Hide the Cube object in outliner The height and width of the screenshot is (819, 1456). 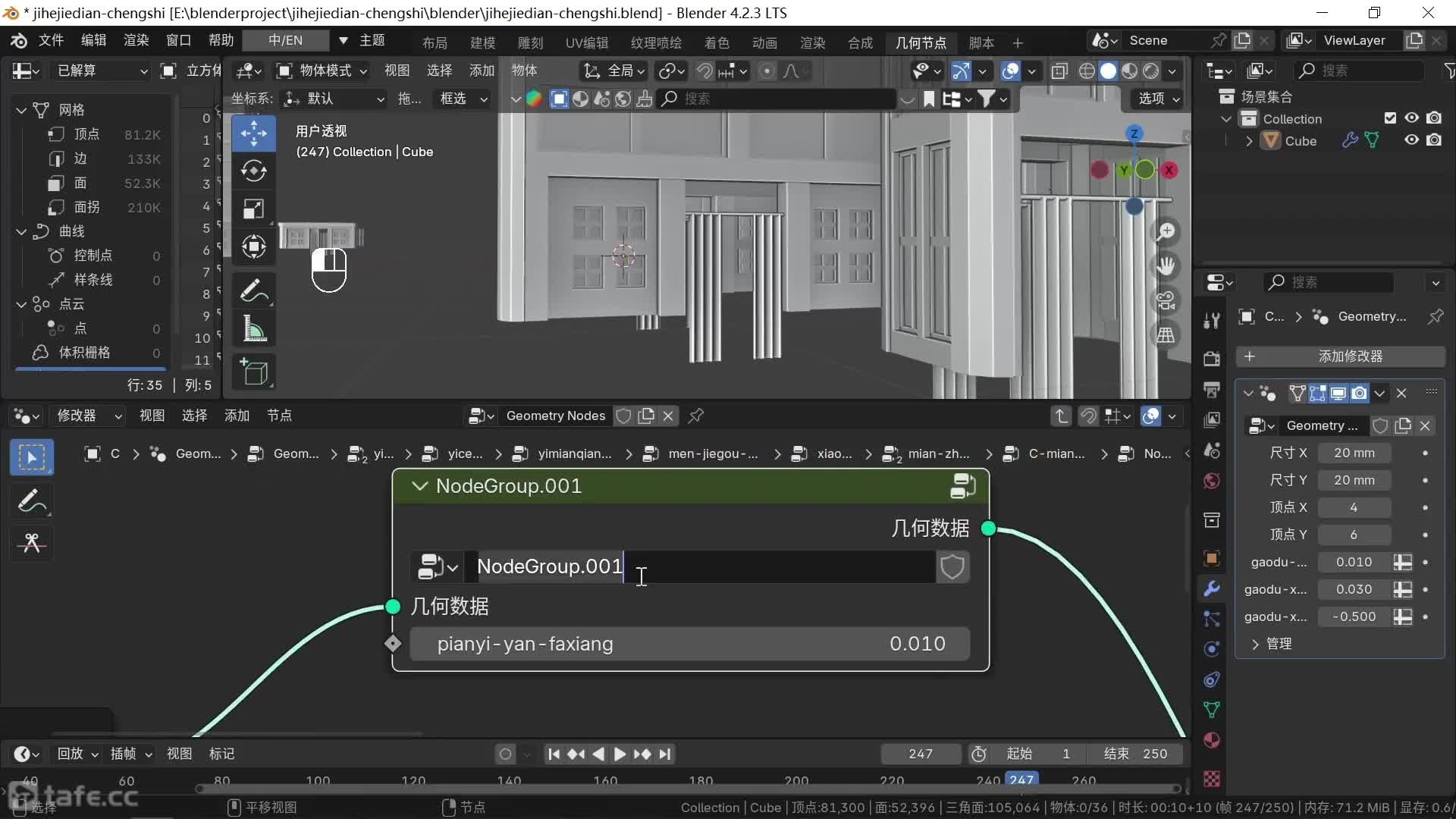(1411, 140)
